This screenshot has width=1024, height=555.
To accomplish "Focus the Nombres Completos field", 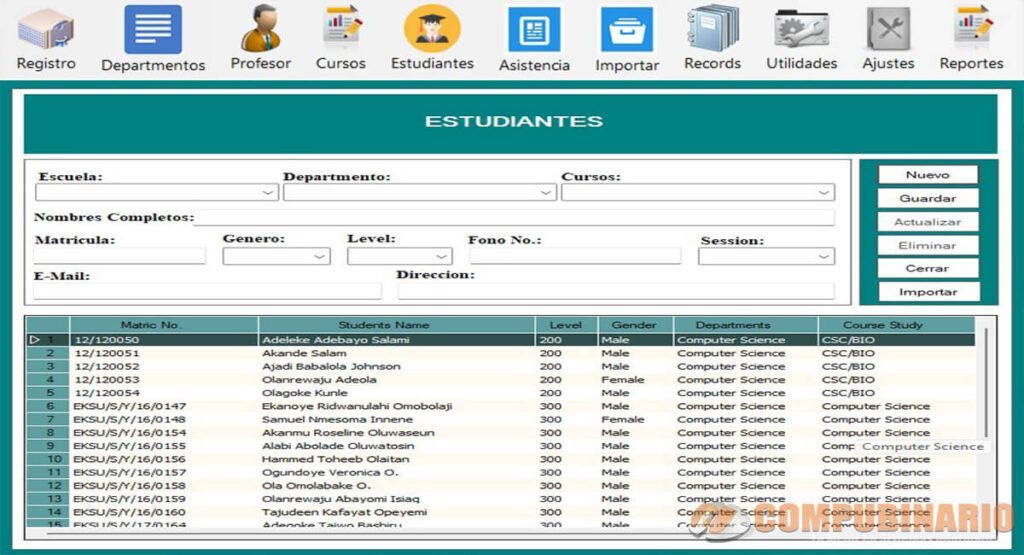I will point(515,218).
